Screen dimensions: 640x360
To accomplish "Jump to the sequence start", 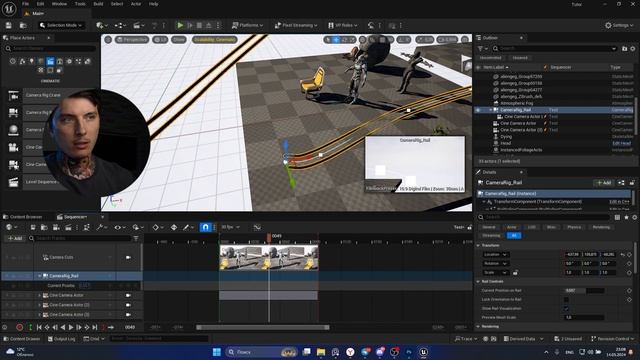I will tap(39, 327).
